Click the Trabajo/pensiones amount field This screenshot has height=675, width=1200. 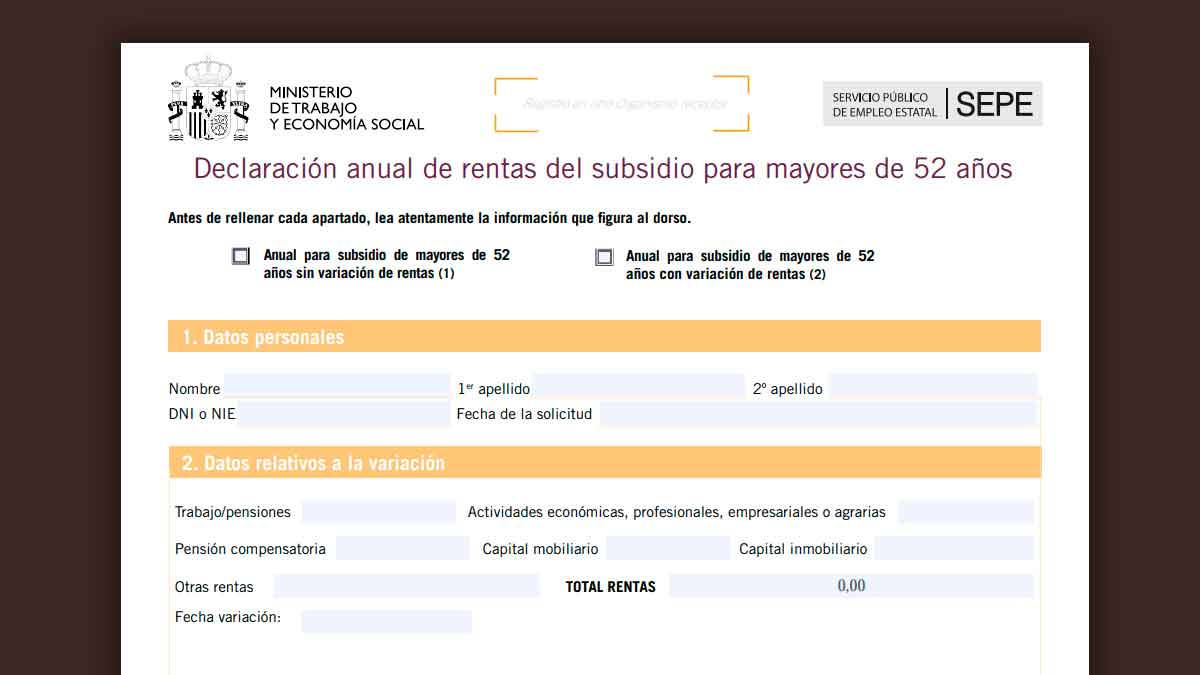pyautogui.click(x=378, y=512)
